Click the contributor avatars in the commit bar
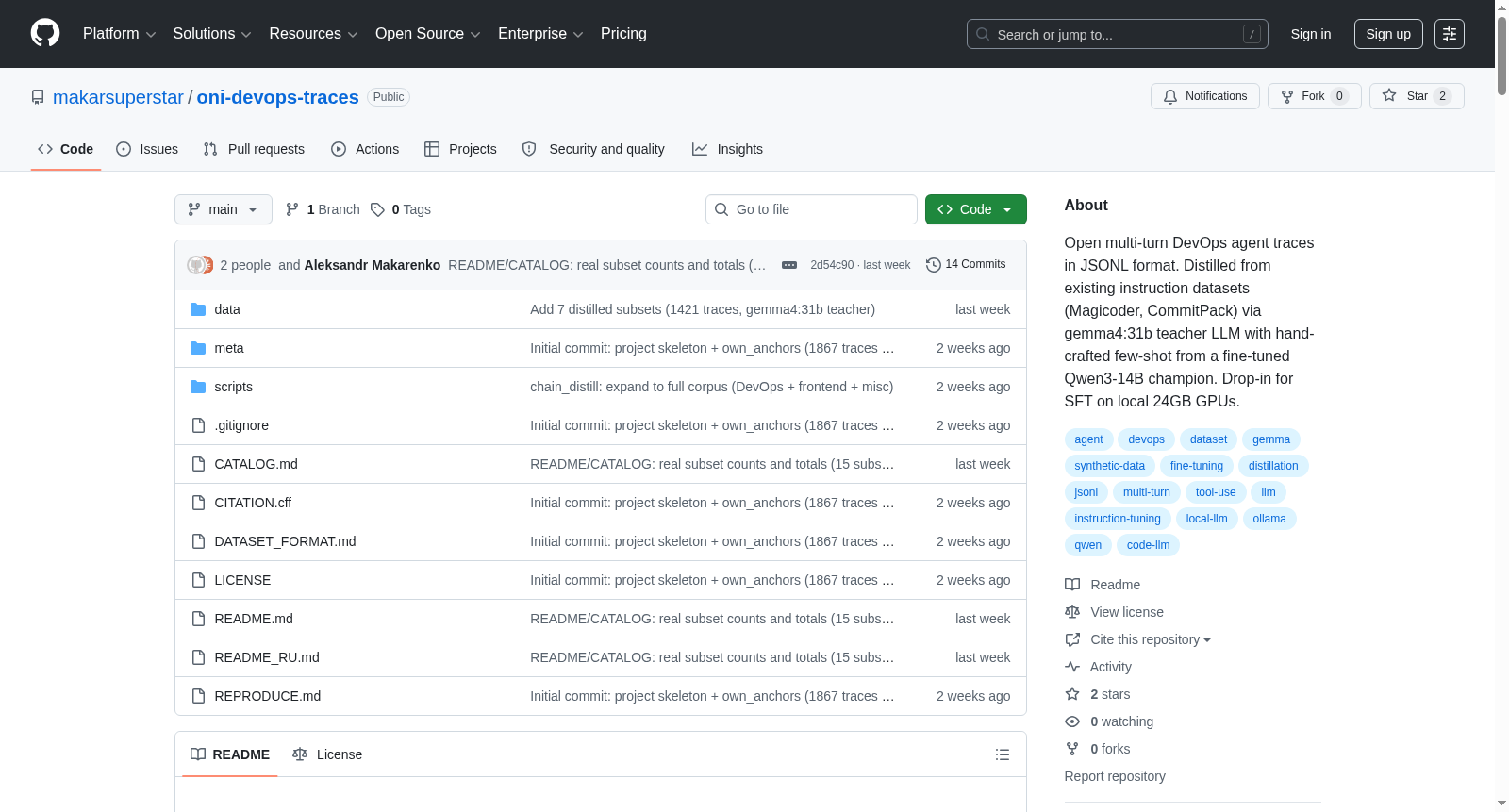 [x=200, y=265]
